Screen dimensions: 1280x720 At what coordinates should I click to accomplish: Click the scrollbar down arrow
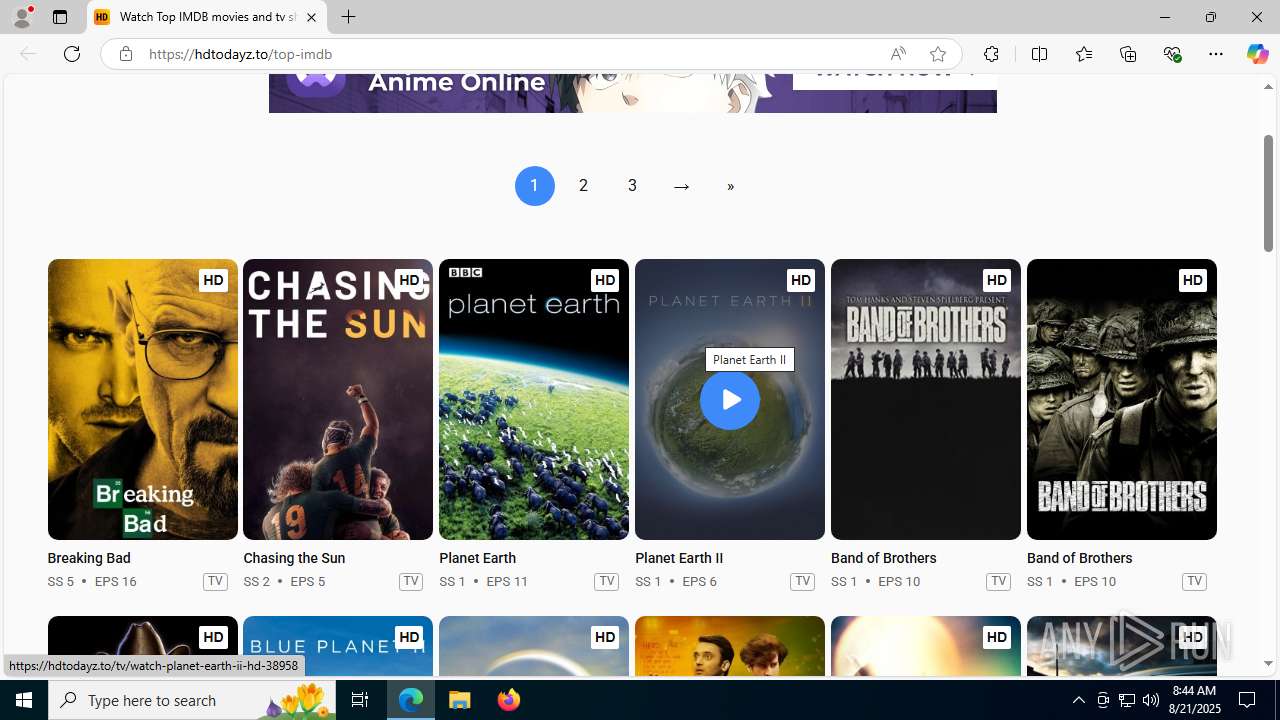(x=1268, y=663)
